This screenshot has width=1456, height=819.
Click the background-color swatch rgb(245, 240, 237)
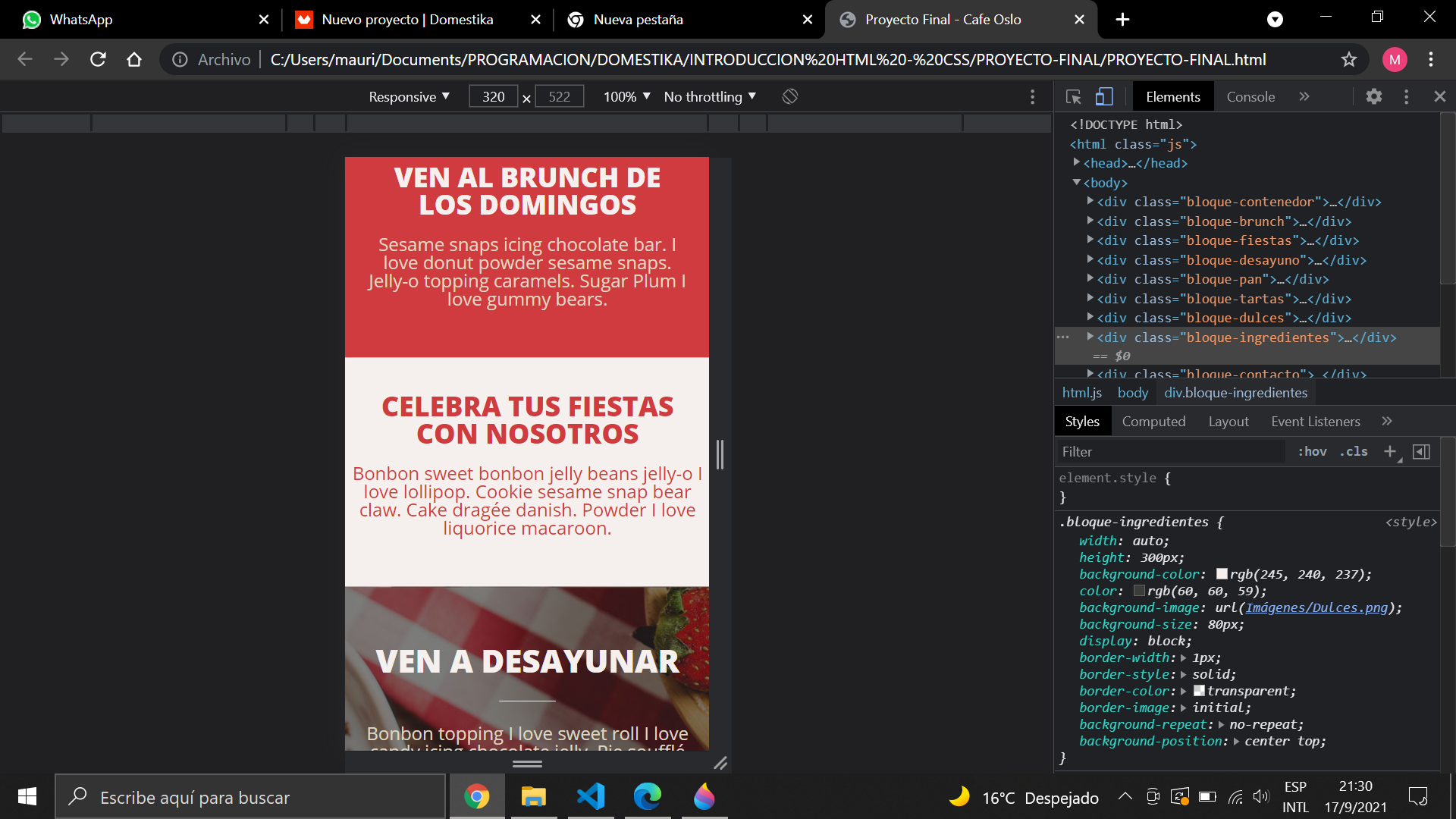tap(1222, 574)
